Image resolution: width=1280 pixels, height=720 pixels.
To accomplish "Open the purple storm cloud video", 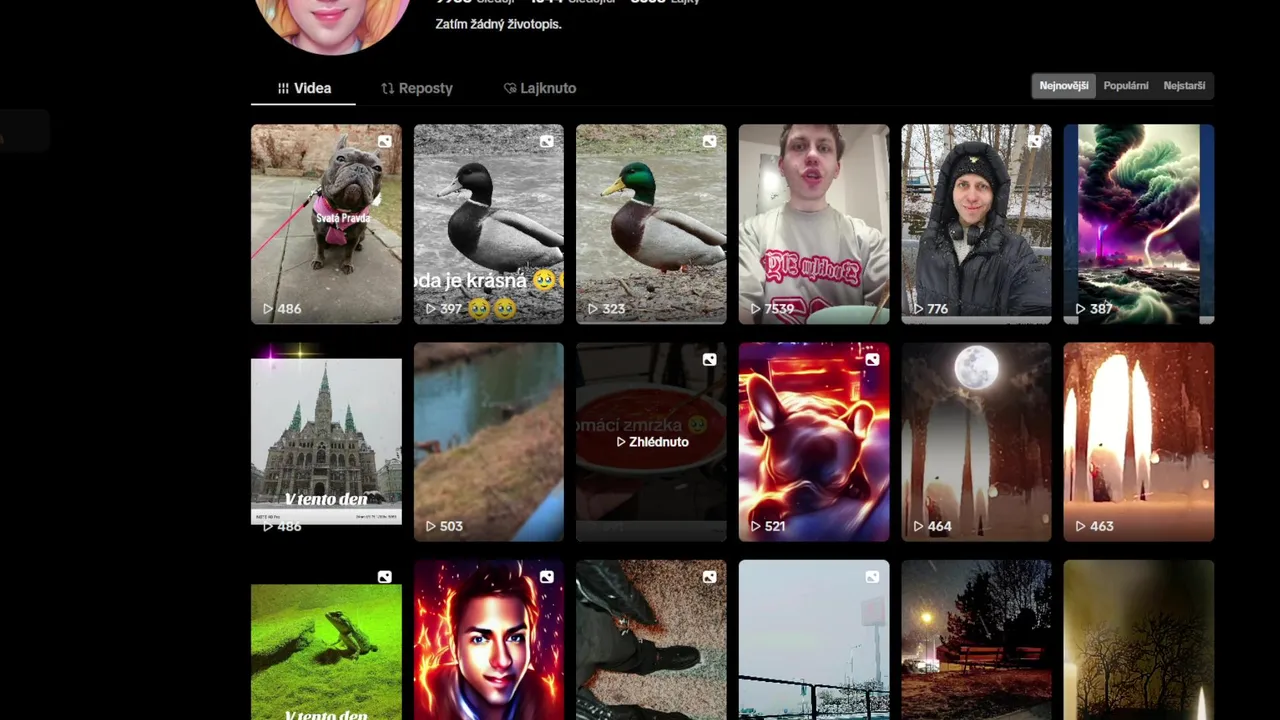I will pos(1139,224).
